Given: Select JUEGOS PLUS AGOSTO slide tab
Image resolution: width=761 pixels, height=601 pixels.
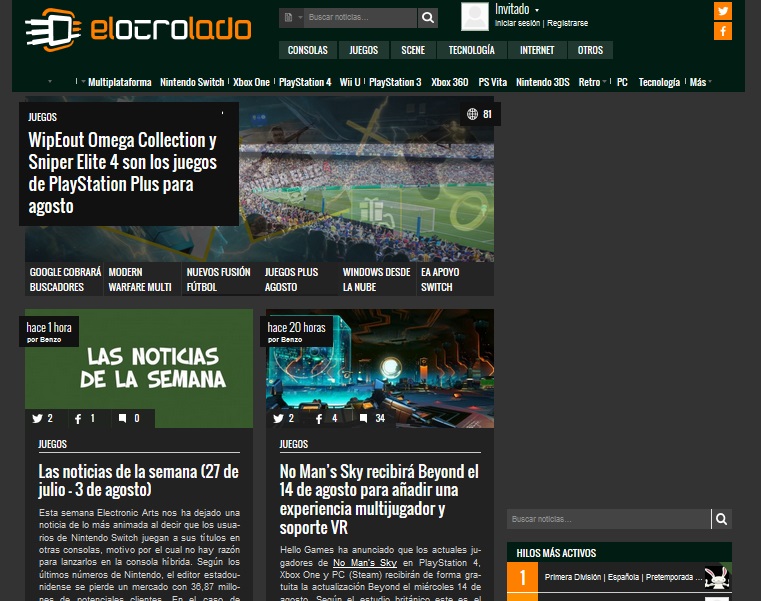Looking at the screenshot, I should pyautogui.click(x=298, y=279).
